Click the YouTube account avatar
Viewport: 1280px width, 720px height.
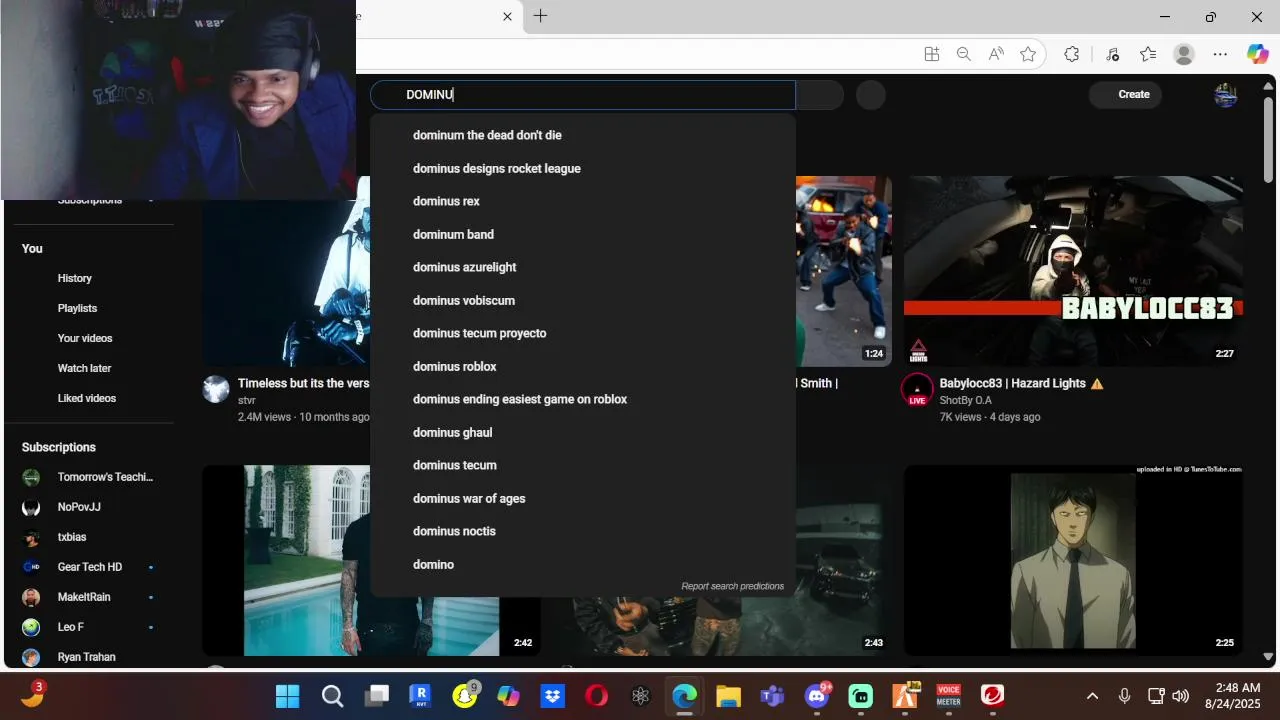click(x=1226, y=95)
